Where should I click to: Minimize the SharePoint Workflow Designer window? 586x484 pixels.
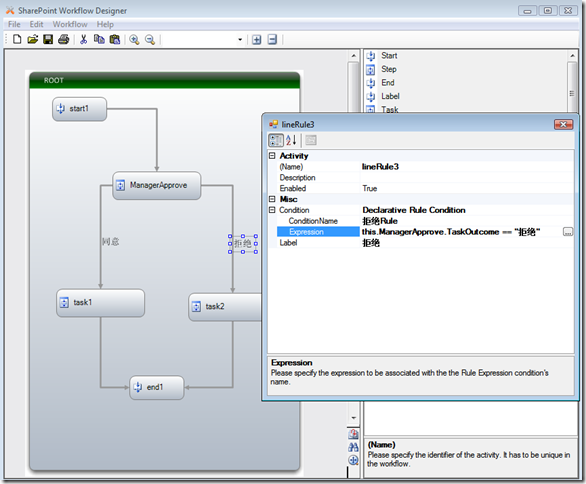[x=527, y=11]
